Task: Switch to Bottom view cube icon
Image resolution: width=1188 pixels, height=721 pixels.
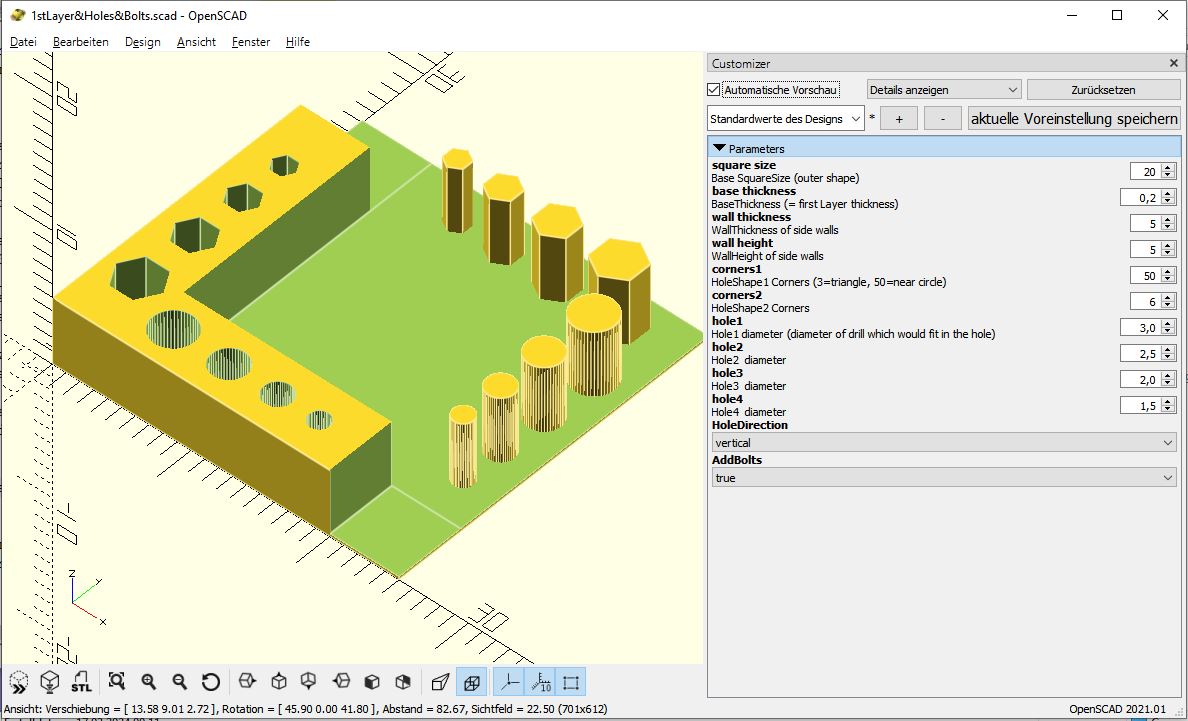Action: pos(309,682)
